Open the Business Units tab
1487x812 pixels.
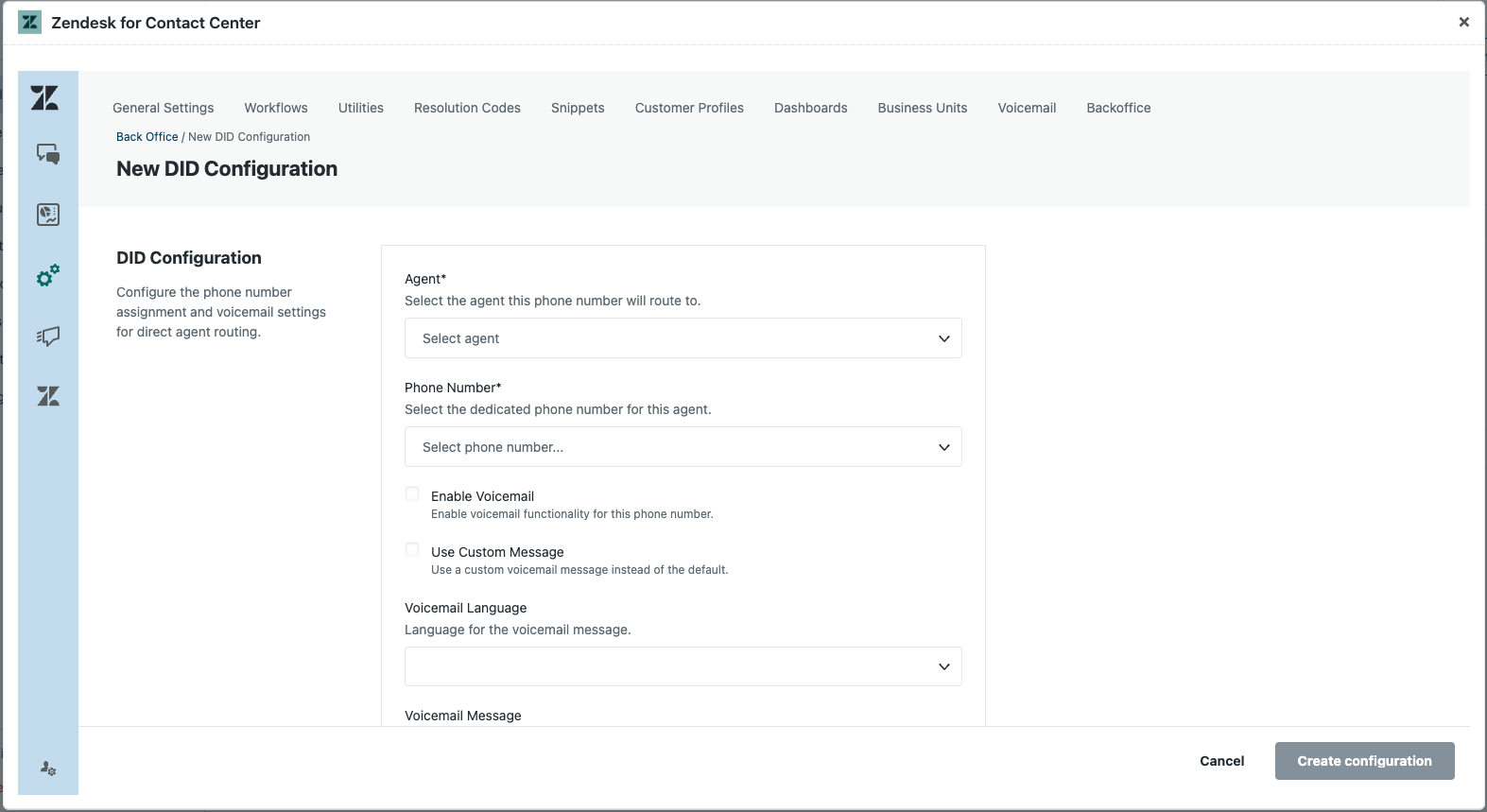[x=922, y=108]
